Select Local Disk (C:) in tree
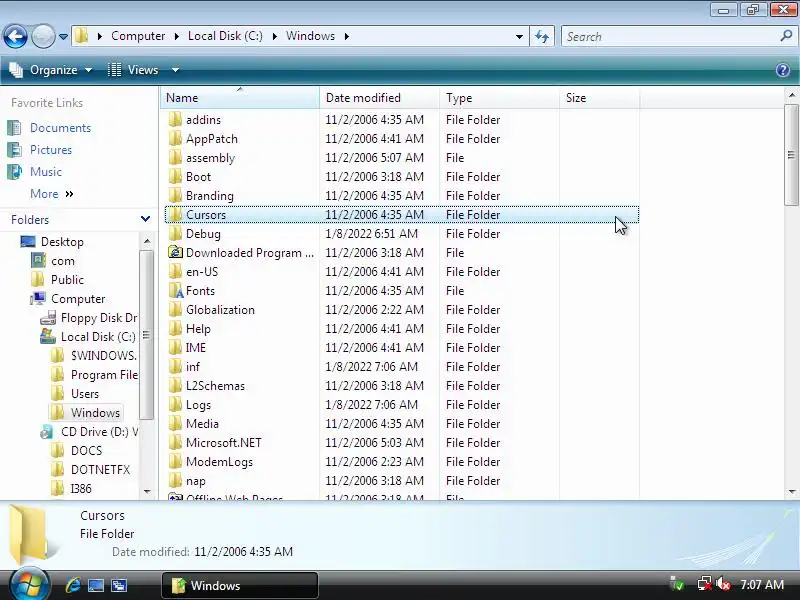The height and width of the screenshot is (600, 800). click(x=98, y=337)
